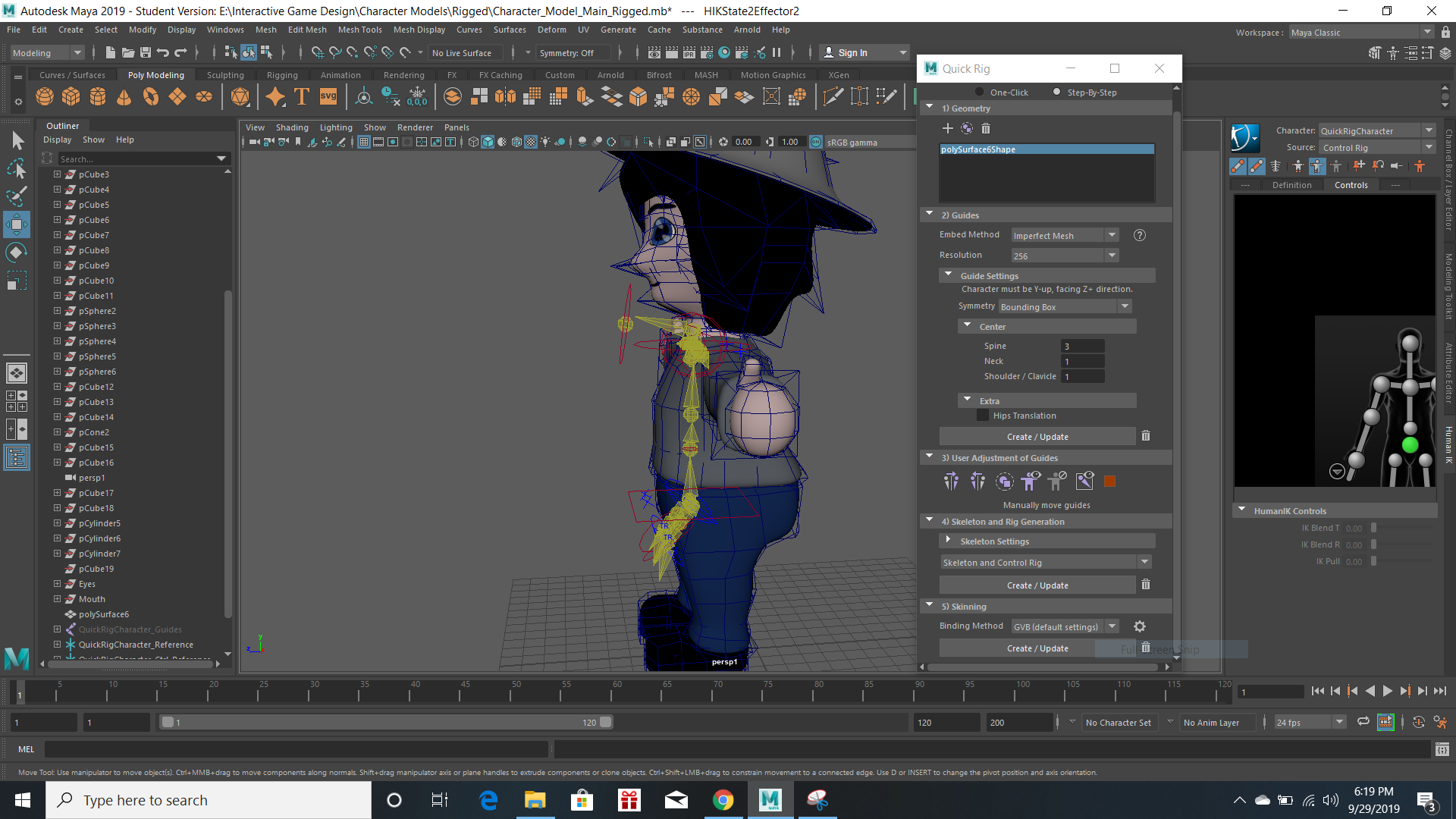Add selected mesh to Quick Rig geometry
1456x819 pixels.
click(x=947, y=128)
